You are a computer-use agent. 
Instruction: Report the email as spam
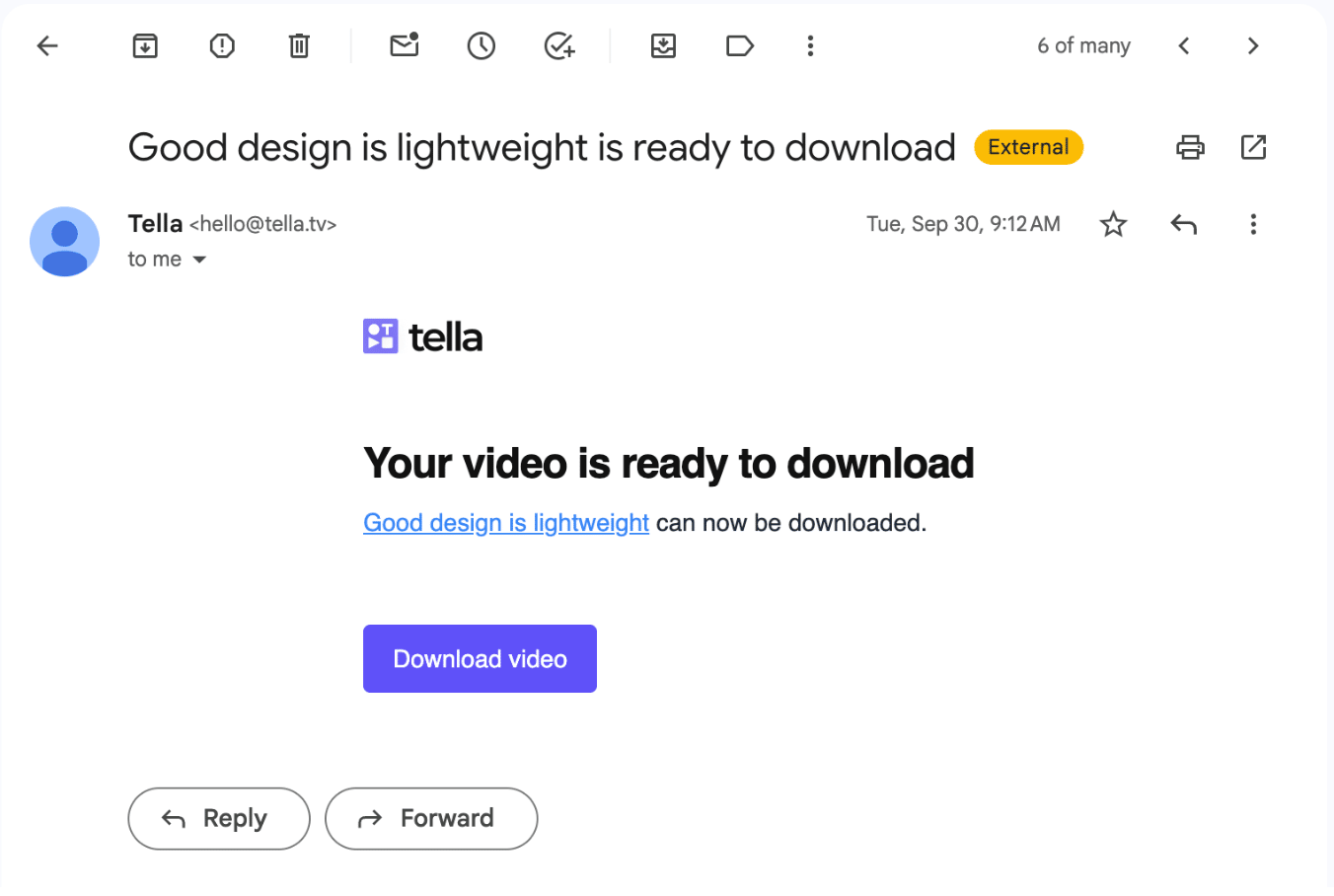(221, 45)
